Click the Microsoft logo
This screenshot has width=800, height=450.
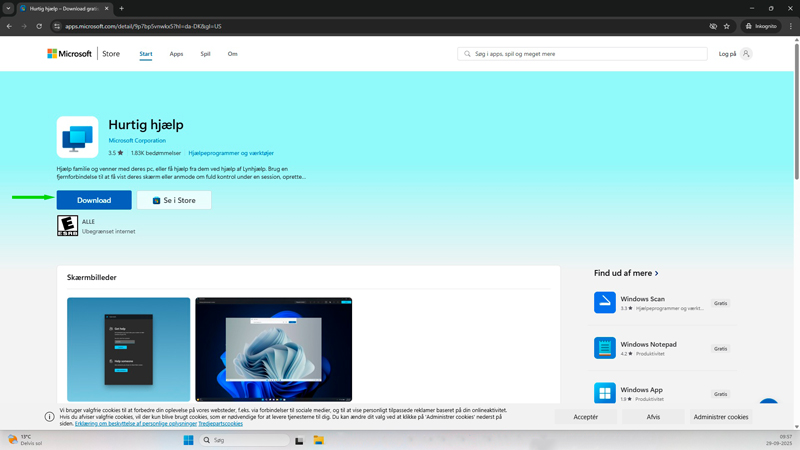69,54
